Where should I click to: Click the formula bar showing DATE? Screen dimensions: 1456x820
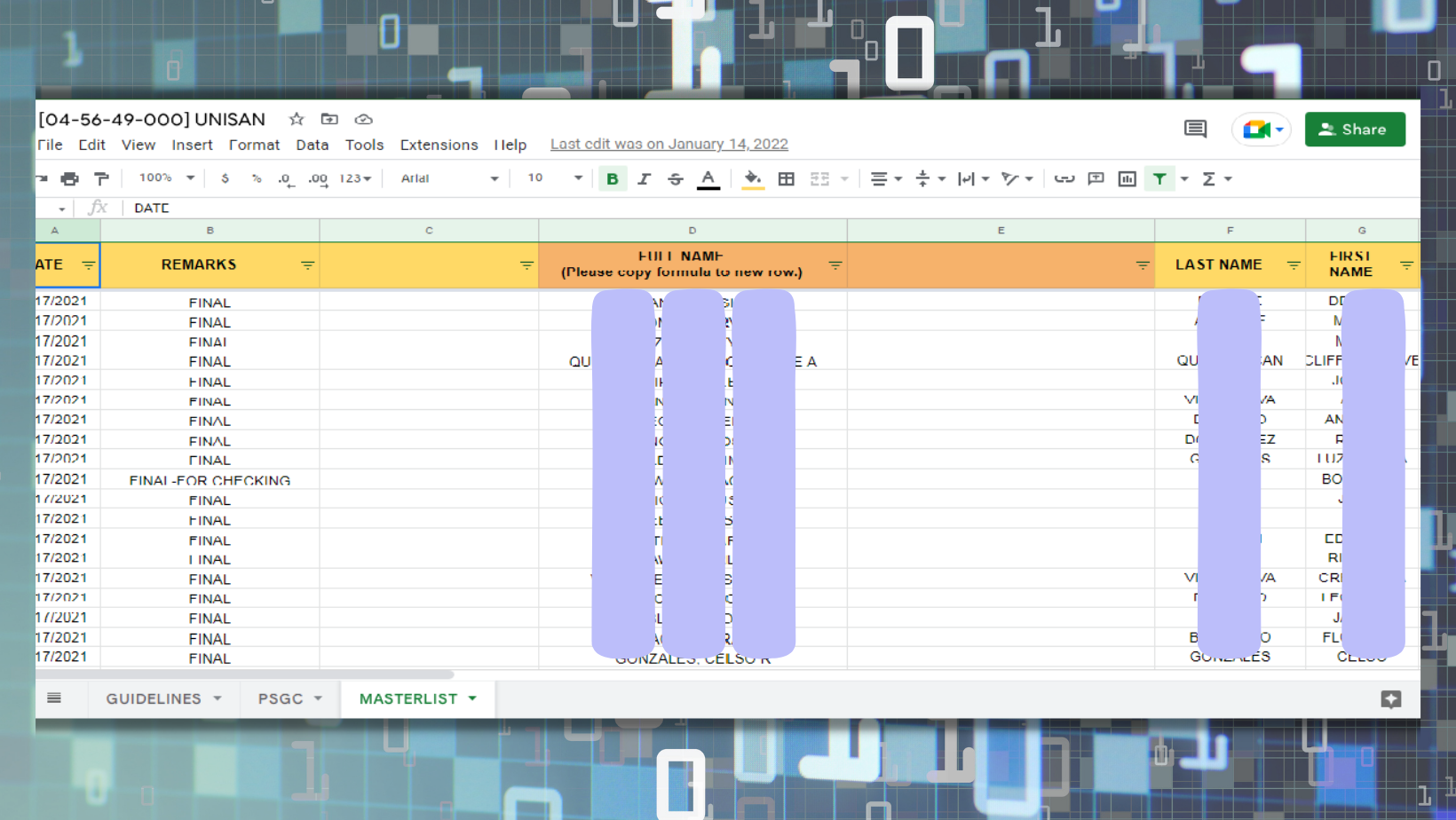click(x=771, y=208)
